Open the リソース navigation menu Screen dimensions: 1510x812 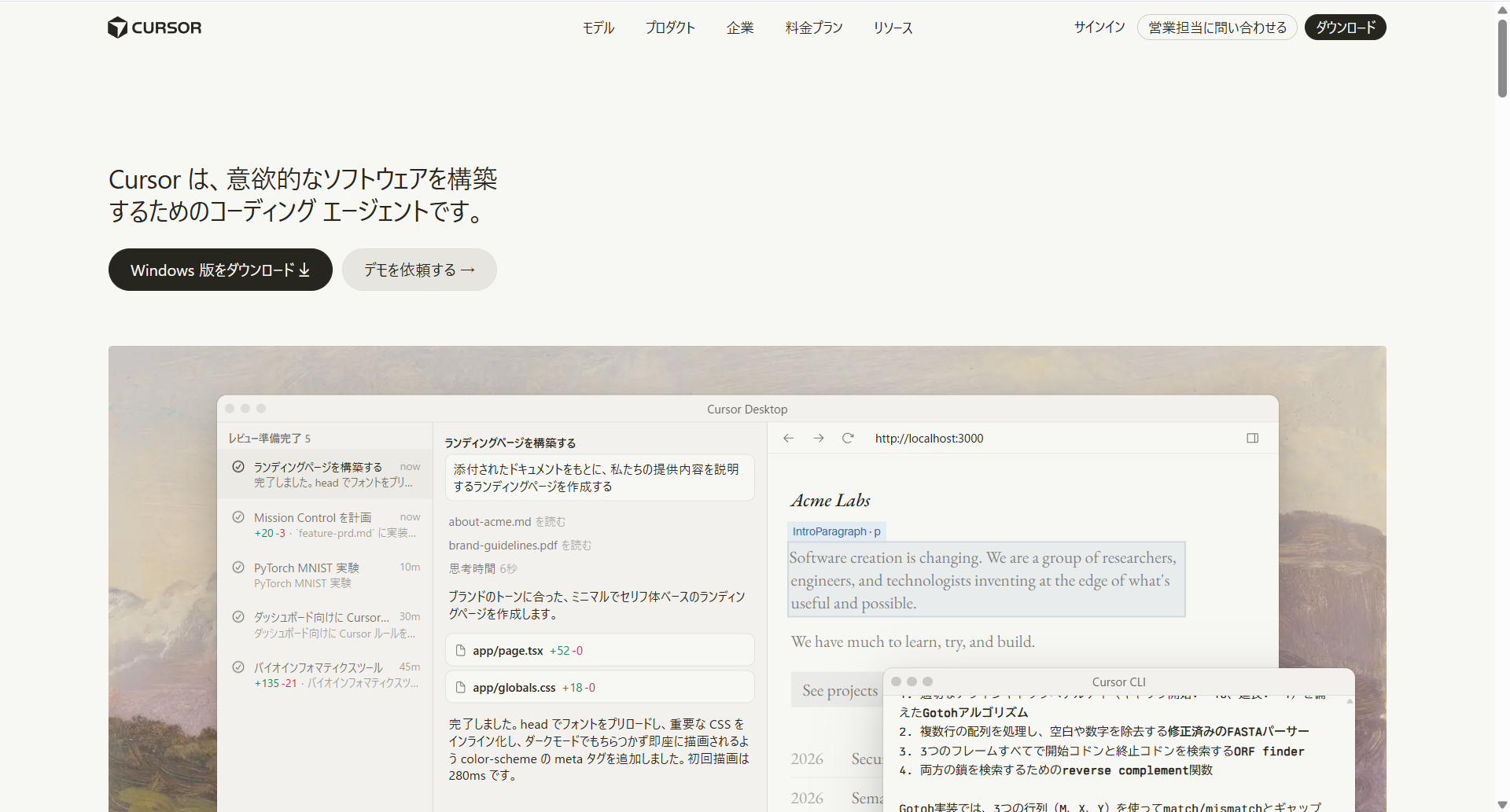coord(893,28)
